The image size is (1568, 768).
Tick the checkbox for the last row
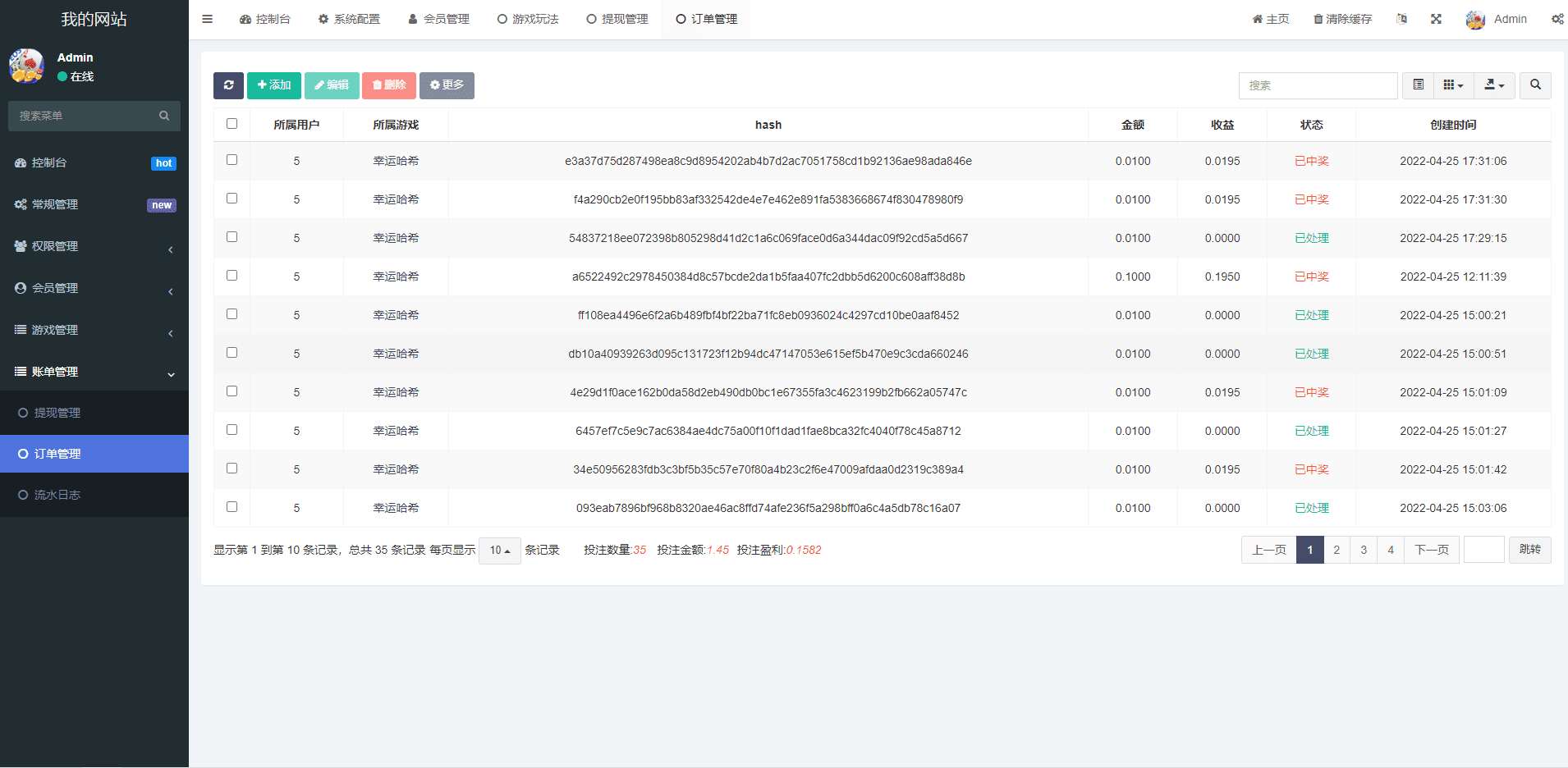point(232,507)
